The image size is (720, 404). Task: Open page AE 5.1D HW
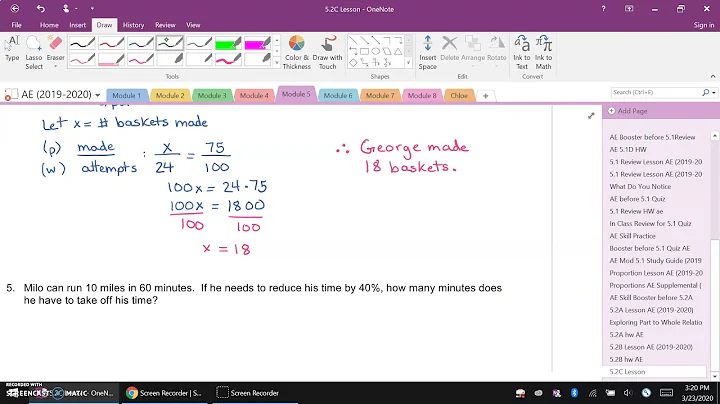tap(628, 149)
